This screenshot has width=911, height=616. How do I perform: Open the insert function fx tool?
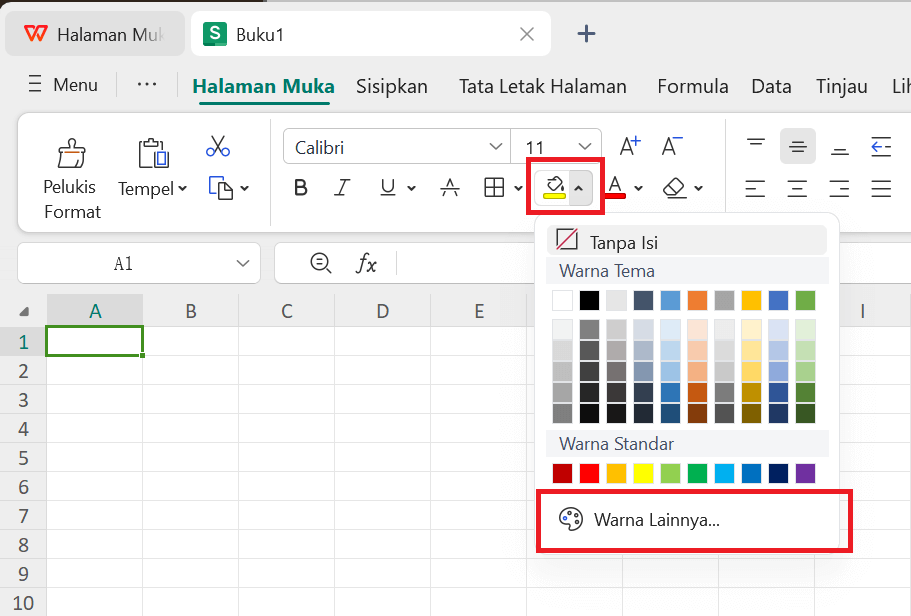(x=367, y=263)
